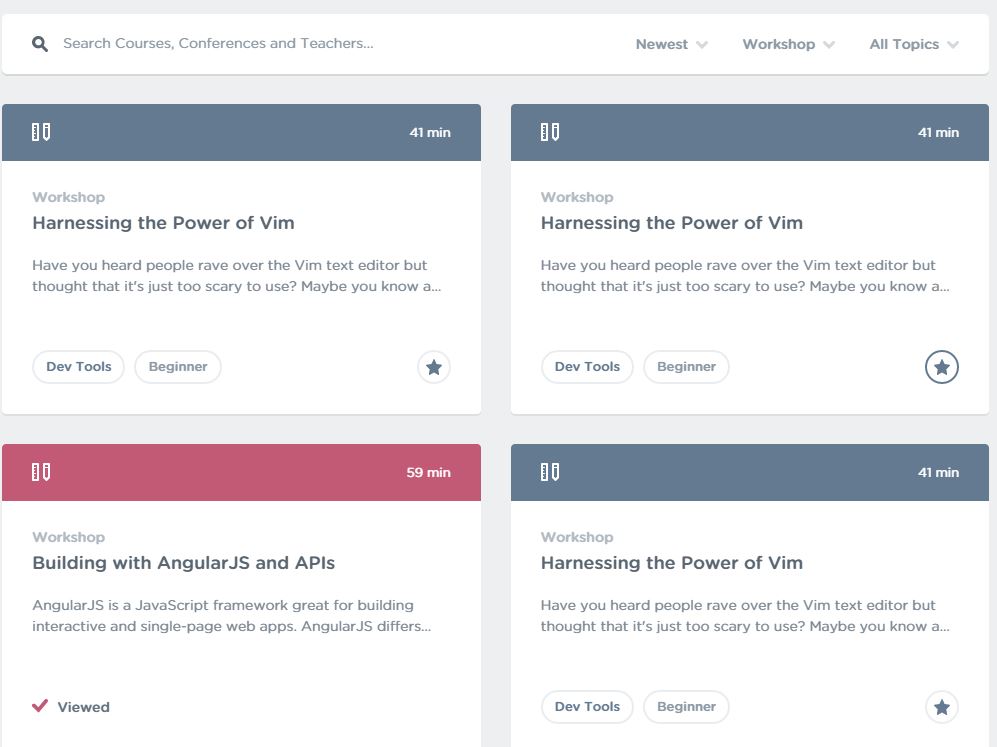Open the Newest sort dropdown
Image resolution: width=997 pixels, height=747 pixels.
coord(672,44)
